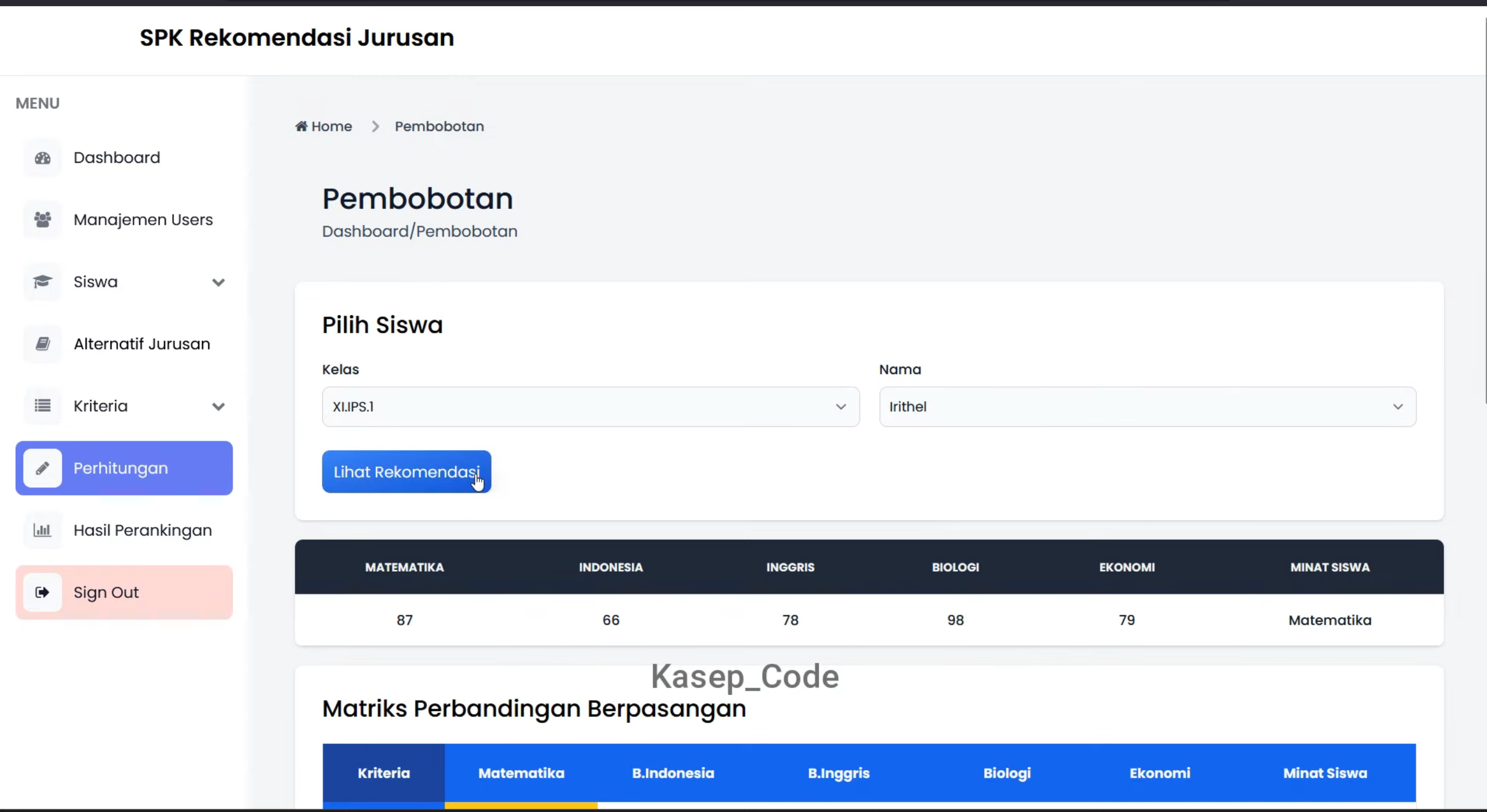This screenshot has width=1487, height=812.
Task: Open the Kelas dropdown showing XI.IPS.1
Action: (590, 407)
